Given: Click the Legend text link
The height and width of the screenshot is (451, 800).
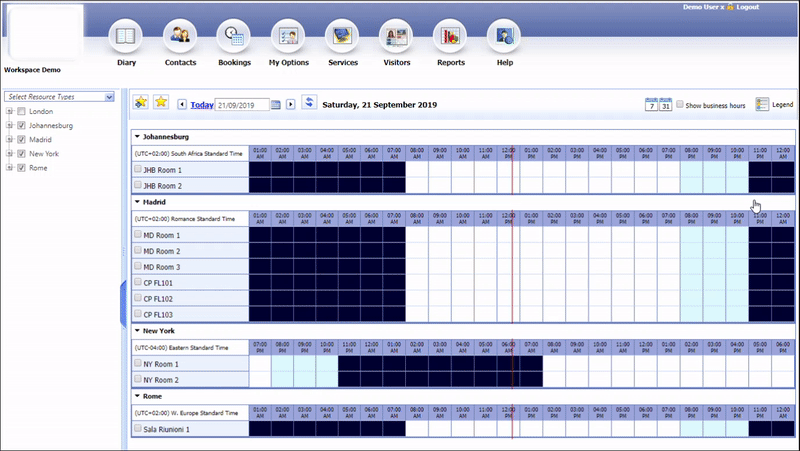Looking at the screenshot, I should tap(782, 104).
